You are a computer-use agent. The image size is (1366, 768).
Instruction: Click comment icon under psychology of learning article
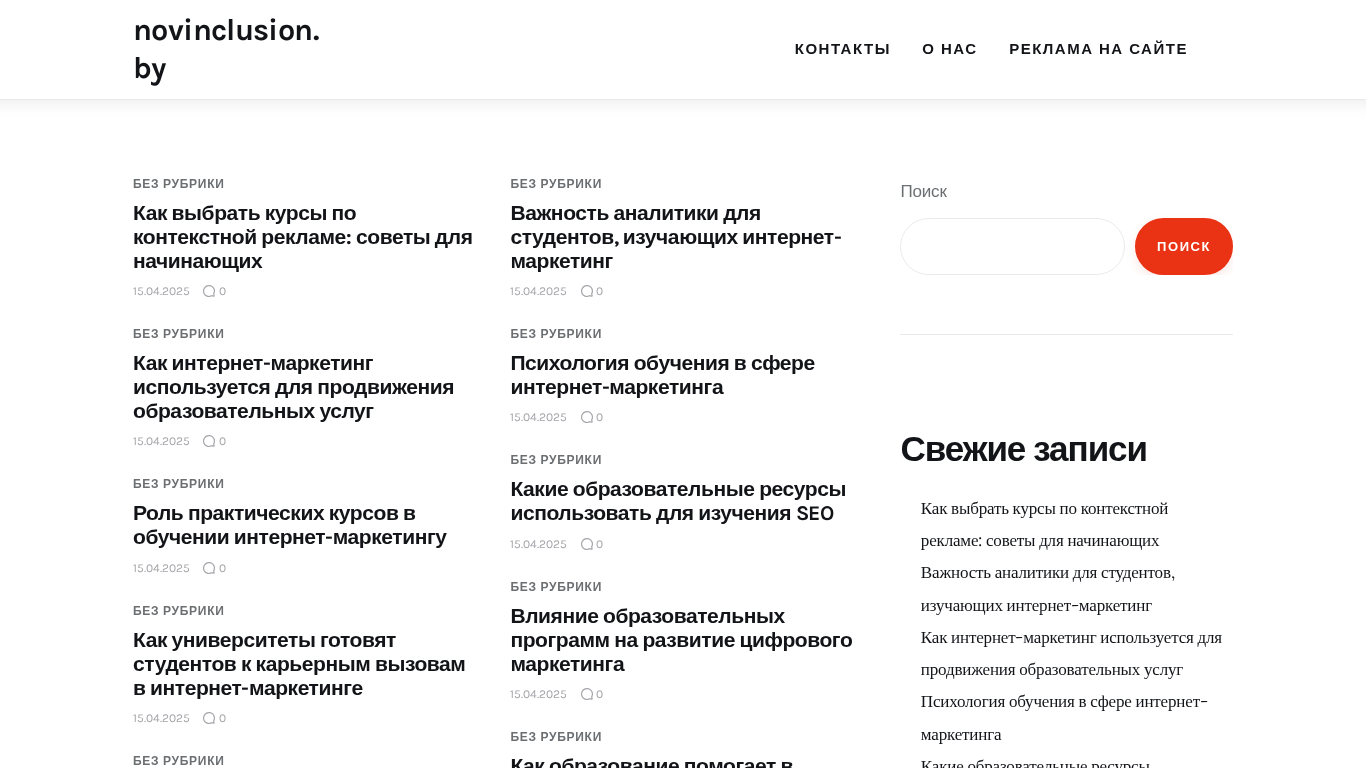click(587, 417)
